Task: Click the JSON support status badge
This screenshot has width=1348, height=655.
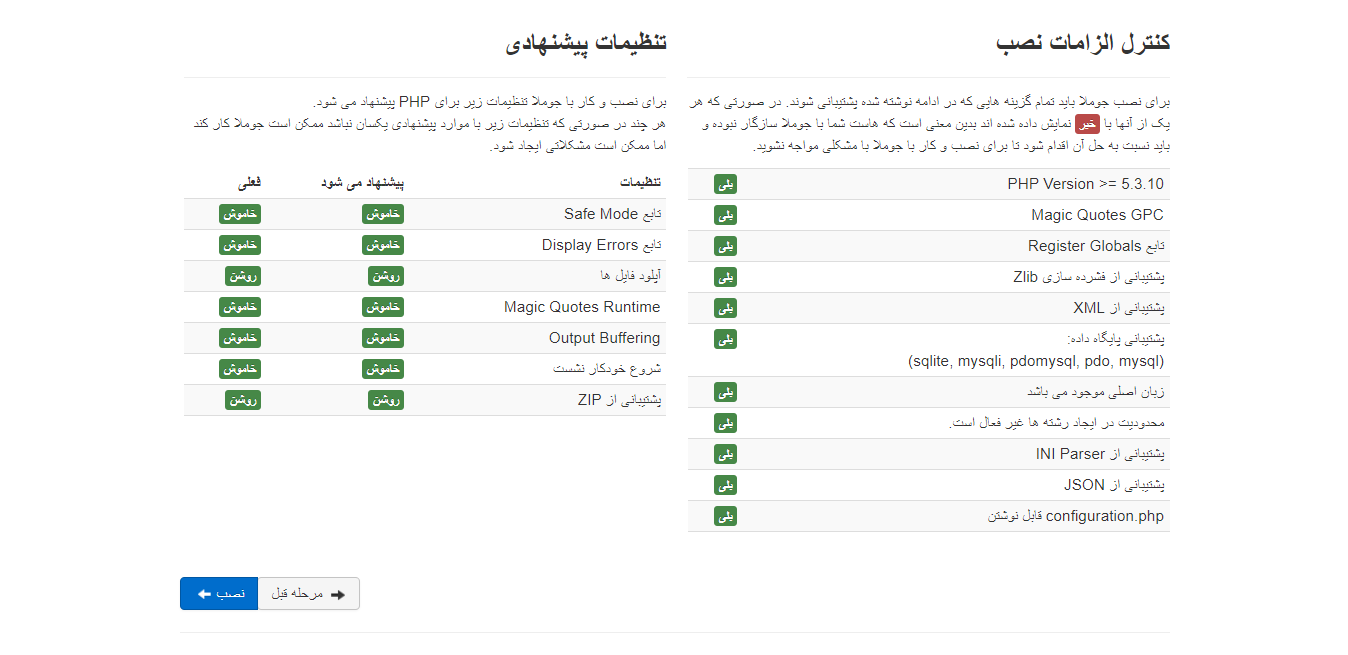Action: point(725,485)
